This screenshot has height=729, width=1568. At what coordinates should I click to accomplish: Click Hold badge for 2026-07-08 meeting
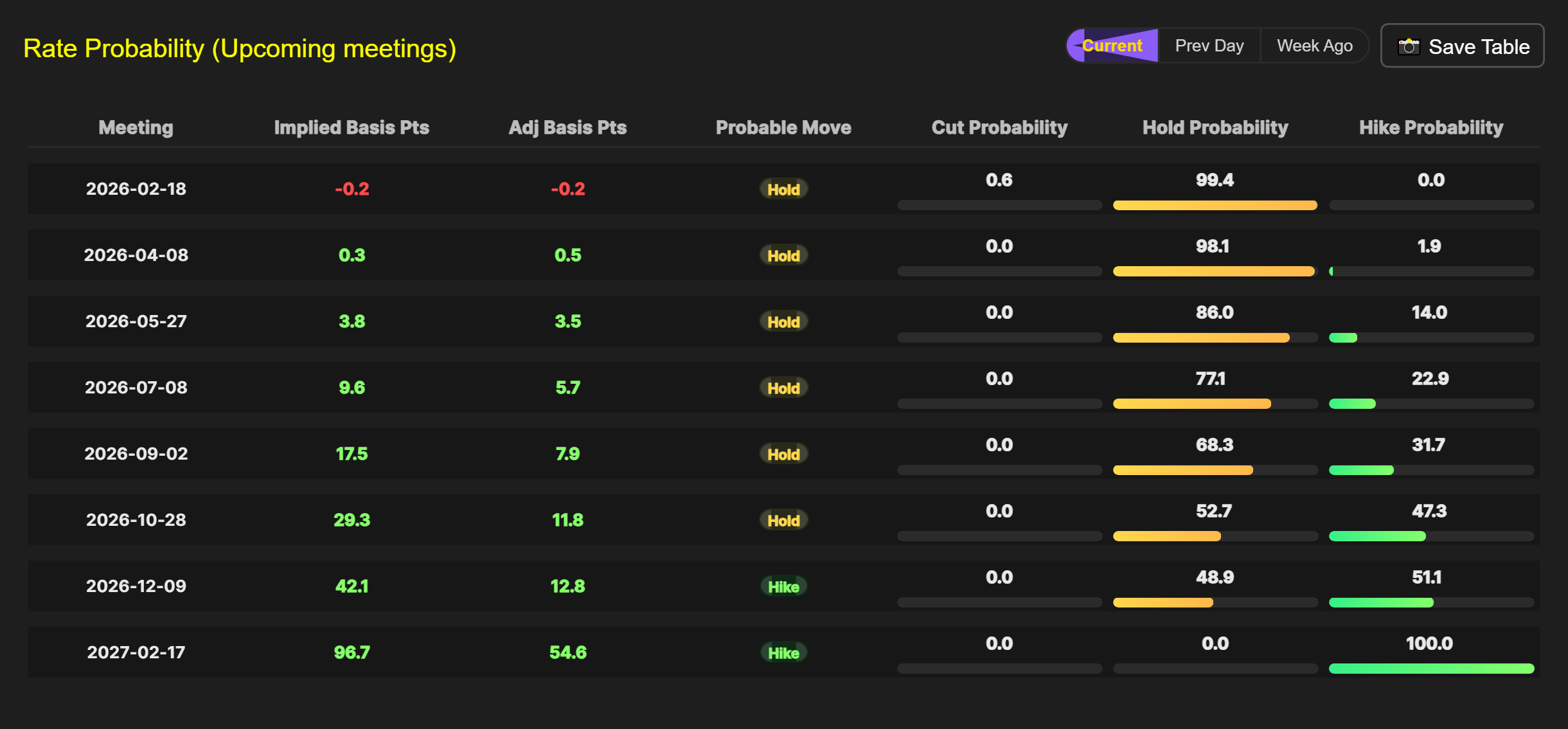click(783, 388)
